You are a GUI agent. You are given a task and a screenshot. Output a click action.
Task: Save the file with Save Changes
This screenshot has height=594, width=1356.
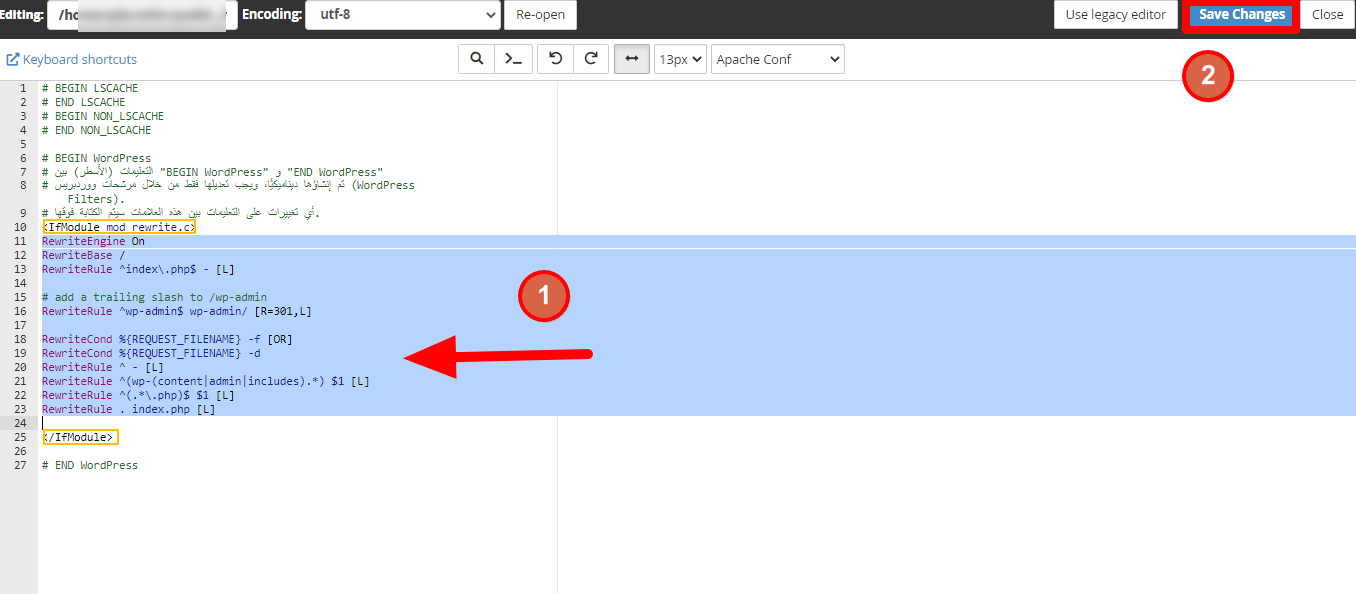tap(1241, 15)
